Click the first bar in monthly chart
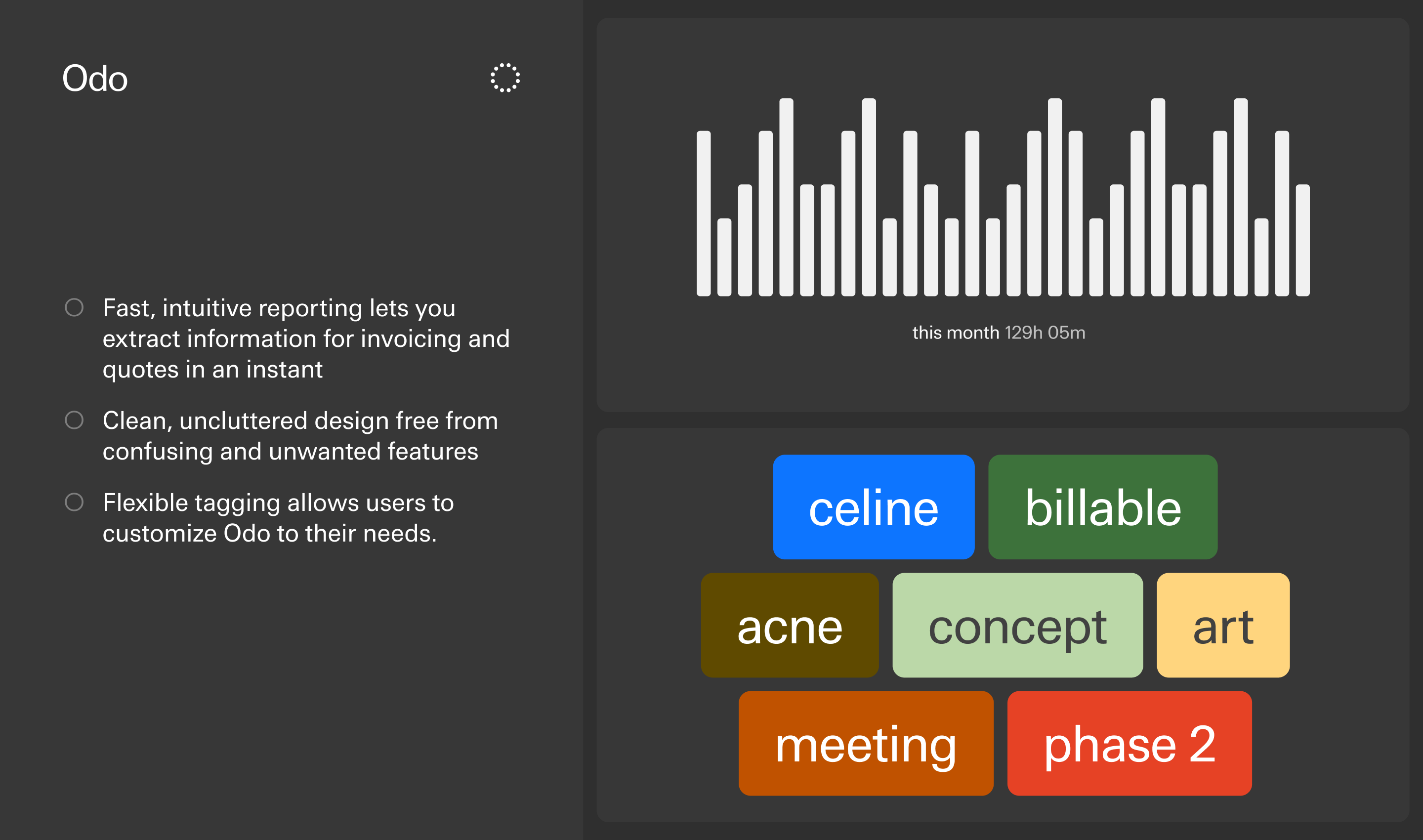This screenshot has width=1423, height=840. pyautogui.click(x=704, y=213)
